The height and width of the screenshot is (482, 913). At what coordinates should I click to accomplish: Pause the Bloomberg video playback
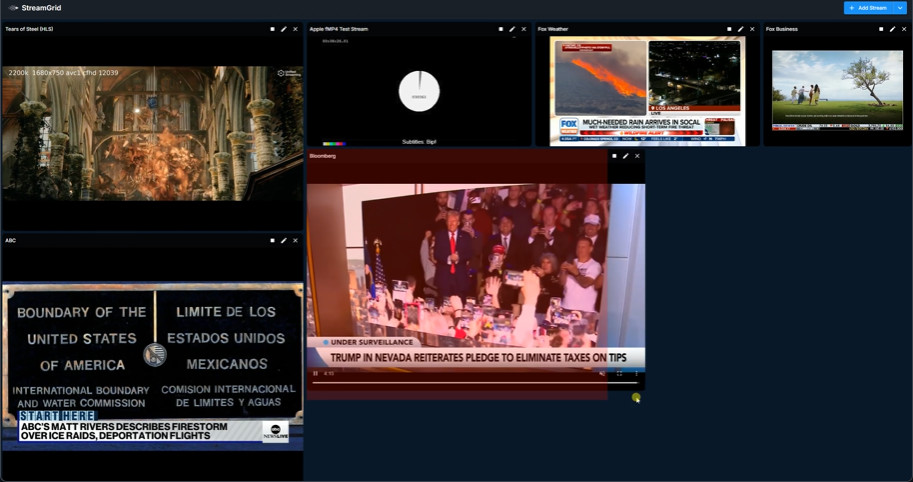[316, 373]
